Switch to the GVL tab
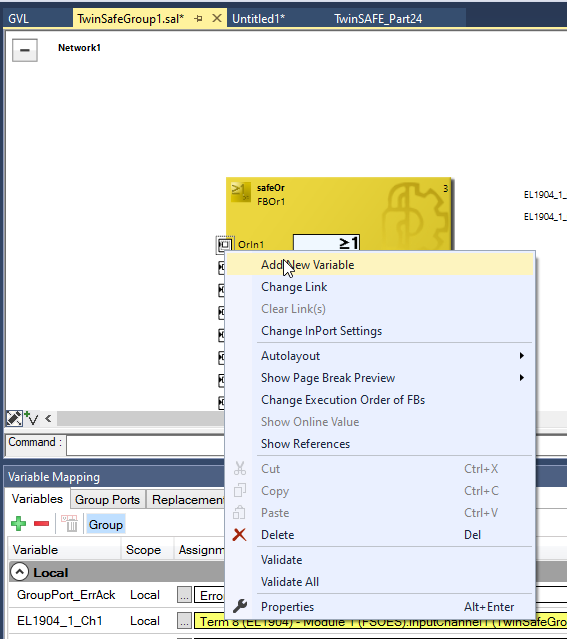Image resolution: width=567 pixels, height=639 pixels. [19, 19]
